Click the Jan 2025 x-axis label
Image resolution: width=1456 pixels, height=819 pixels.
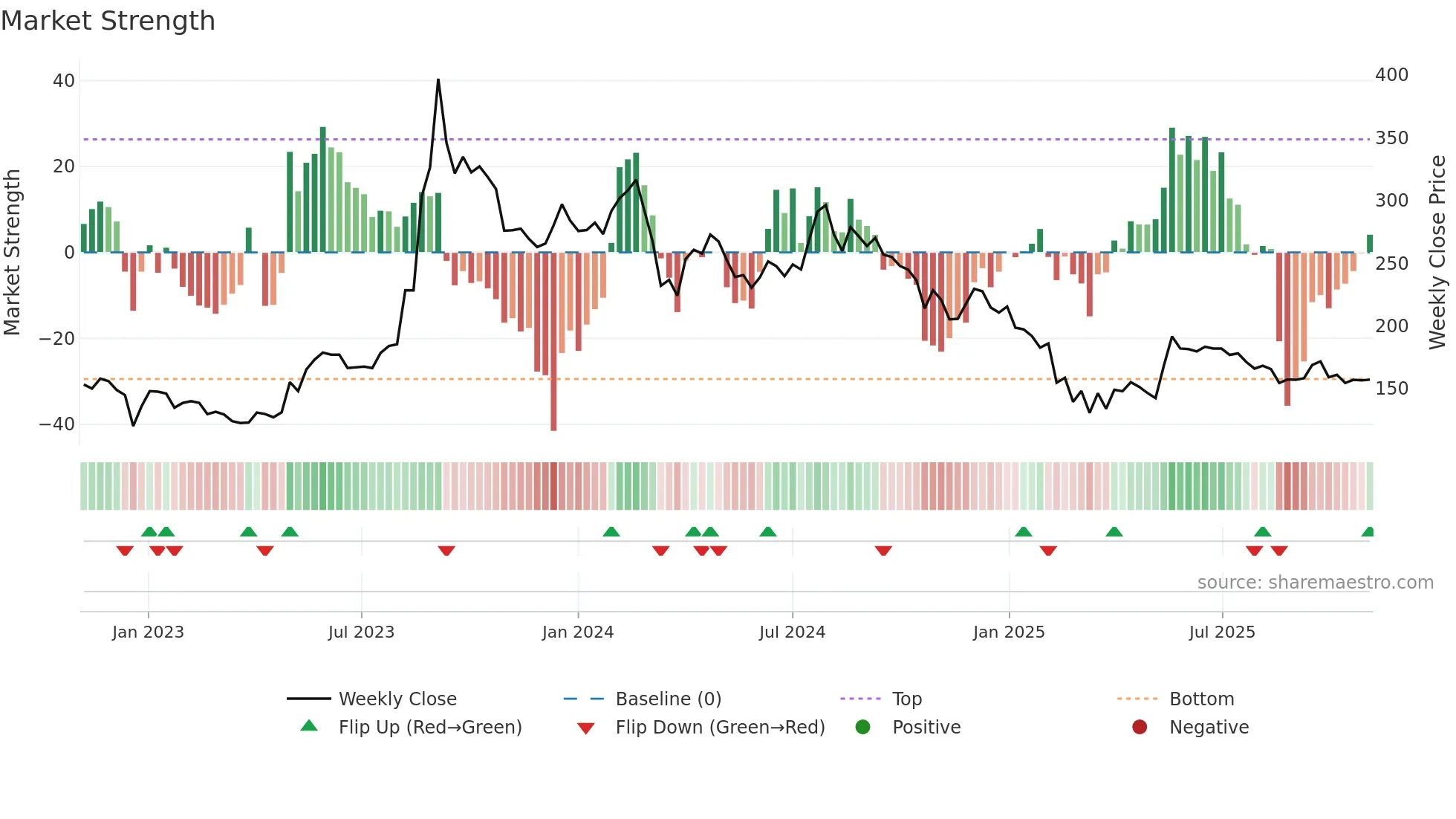pos(1008,632)
